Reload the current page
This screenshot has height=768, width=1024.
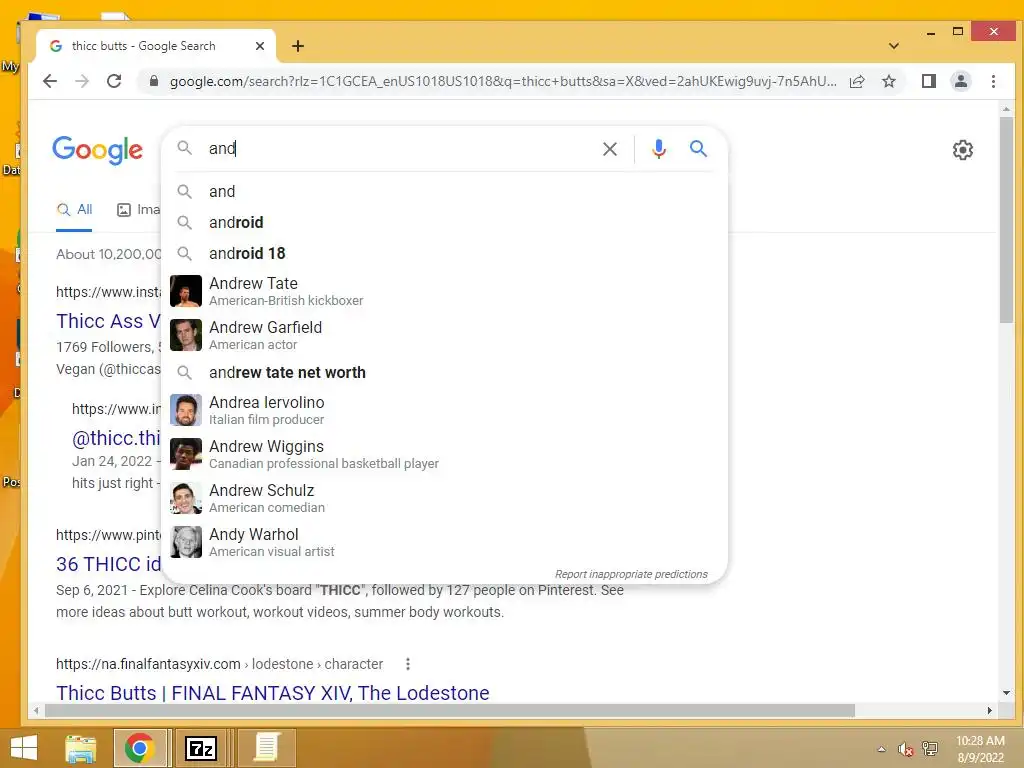[114, 81]
